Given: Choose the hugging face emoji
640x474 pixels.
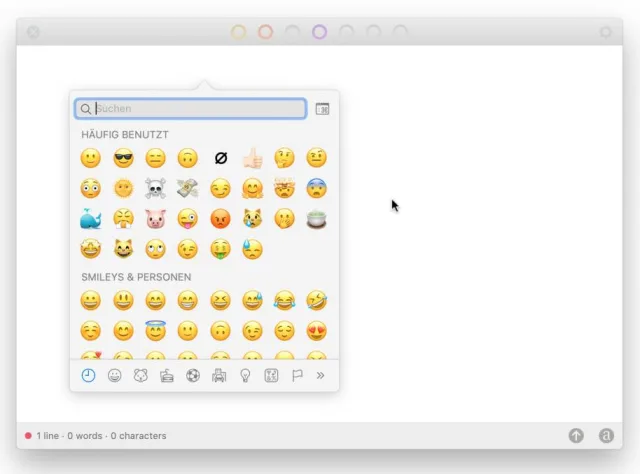Looking at the screenshot, I should pos(253,189).
